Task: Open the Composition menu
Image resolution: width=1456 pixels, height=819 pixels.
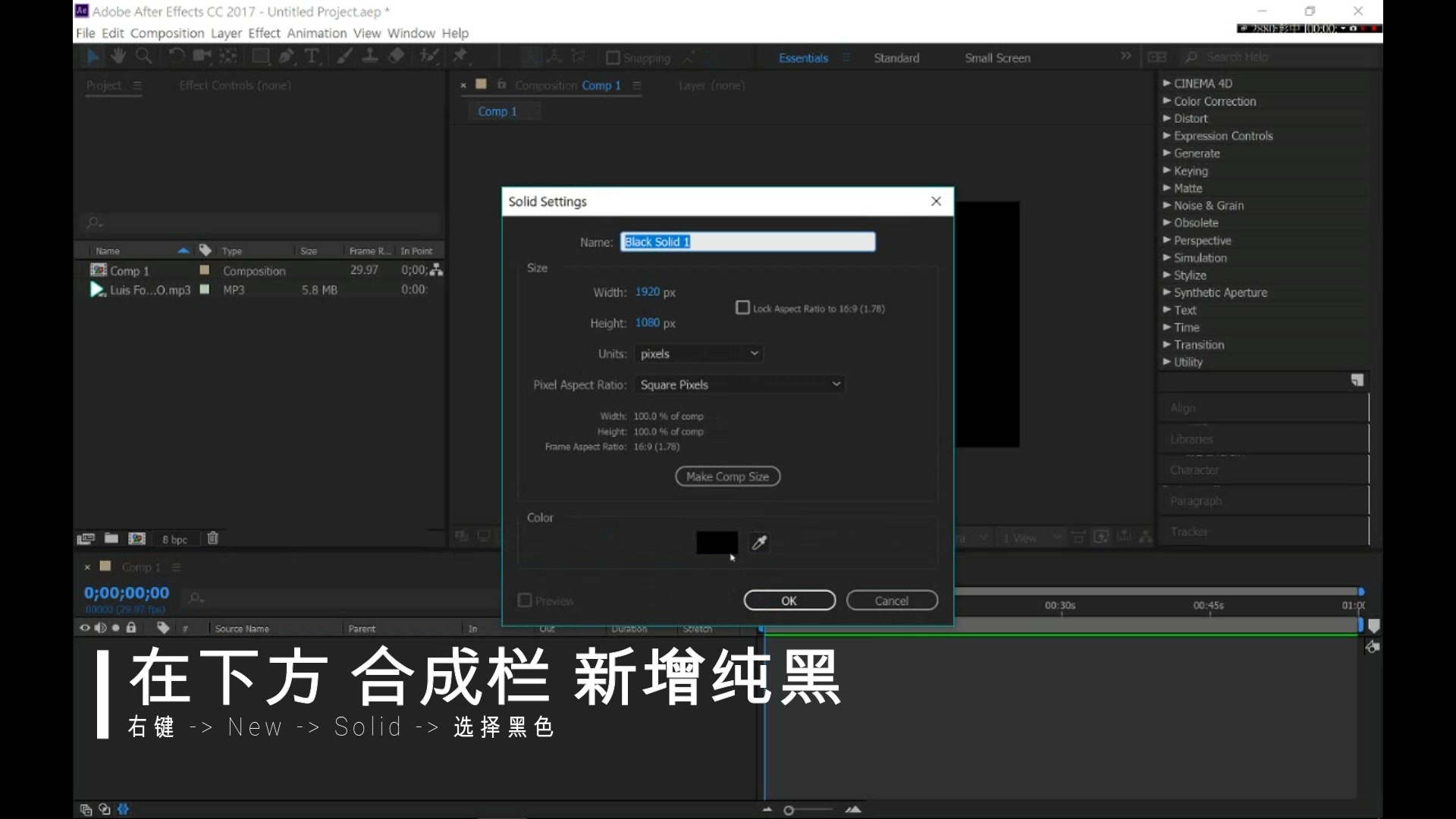Action: pos(167,33)
